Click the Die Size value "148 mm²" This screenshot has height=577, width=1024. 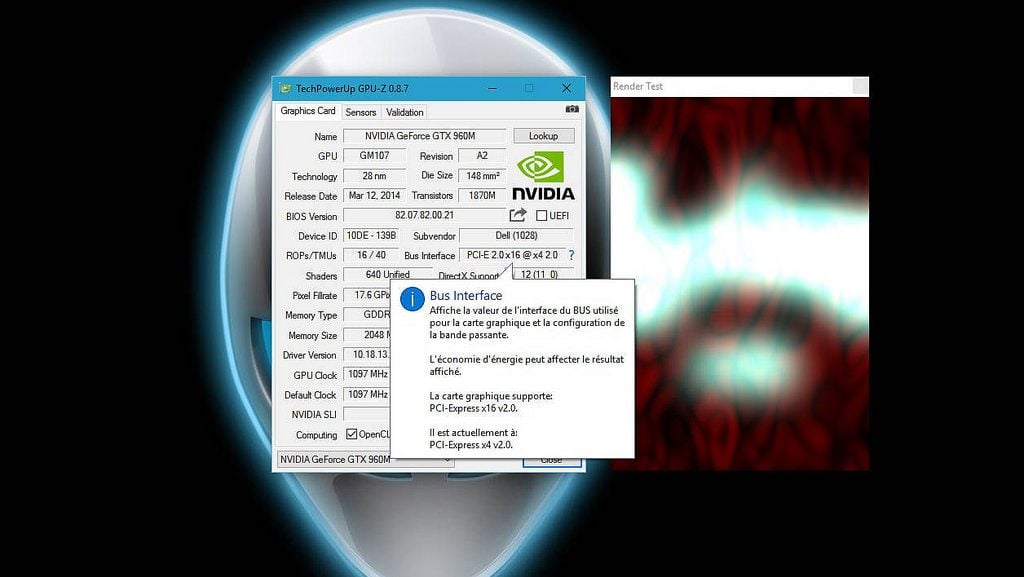click(x=482, y=176)
